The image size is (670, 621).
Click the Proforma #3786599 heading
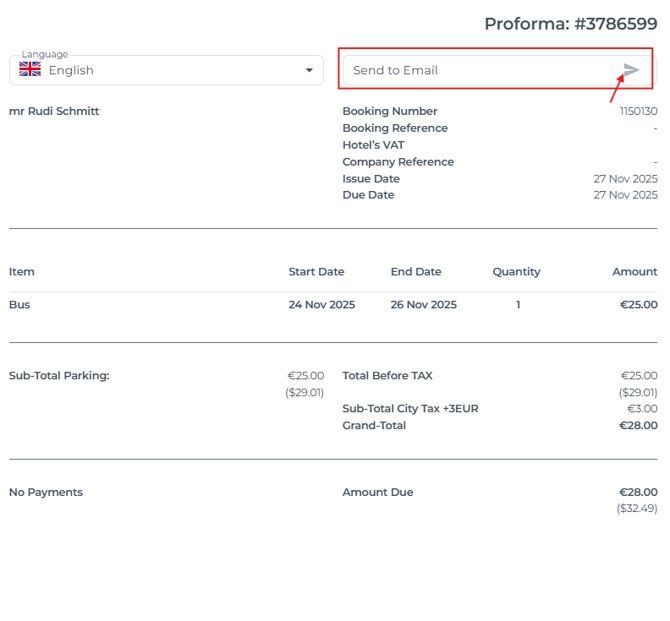570,24
